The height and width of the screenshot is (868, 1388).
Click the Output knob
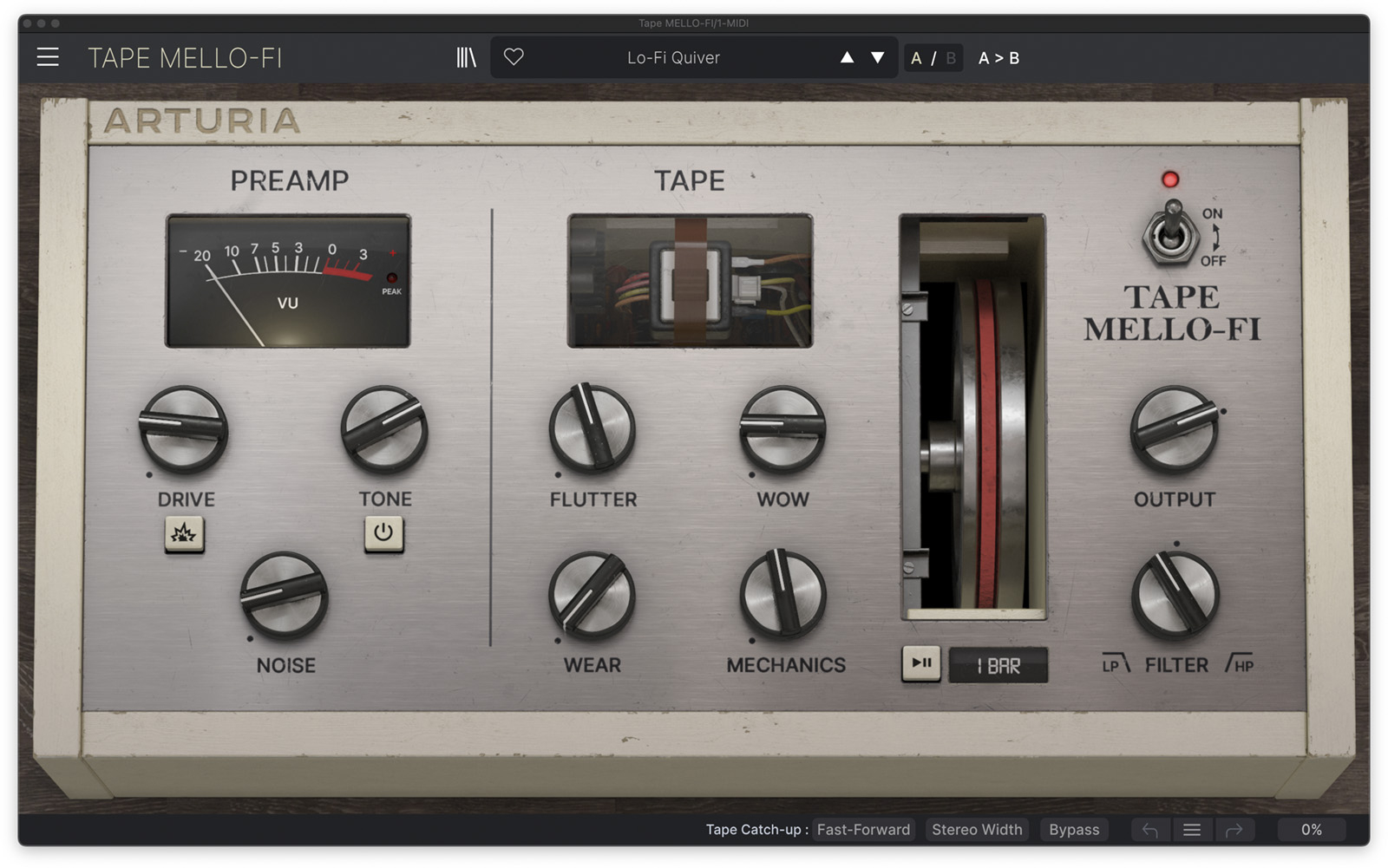[x=1174, y=430]
